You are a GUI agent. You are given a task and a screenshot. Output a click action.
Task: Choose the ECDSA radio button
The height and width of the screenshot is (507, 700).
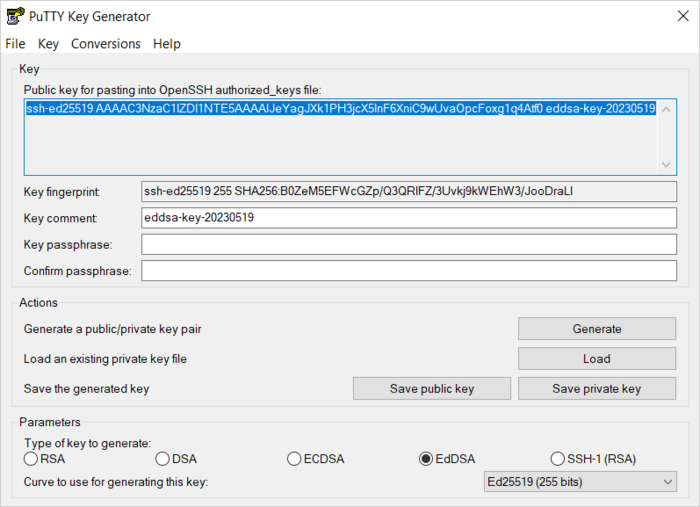click(x=294, y=459)
